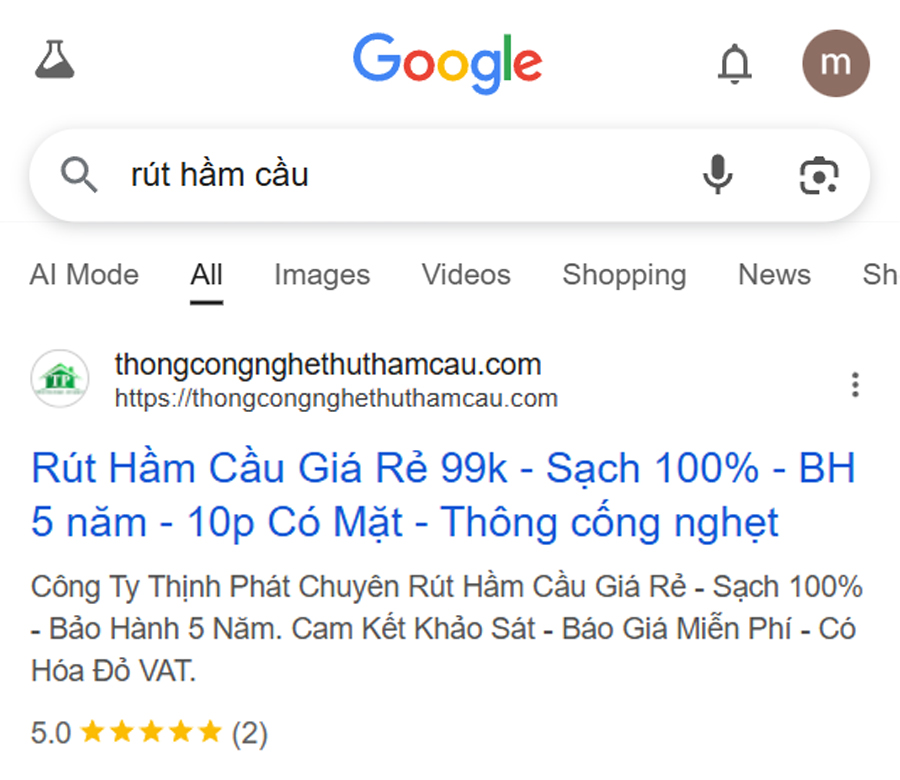Switch to AI Mode tab
The width and height of the screenshot is (900, 780).
tap(84, 274)
